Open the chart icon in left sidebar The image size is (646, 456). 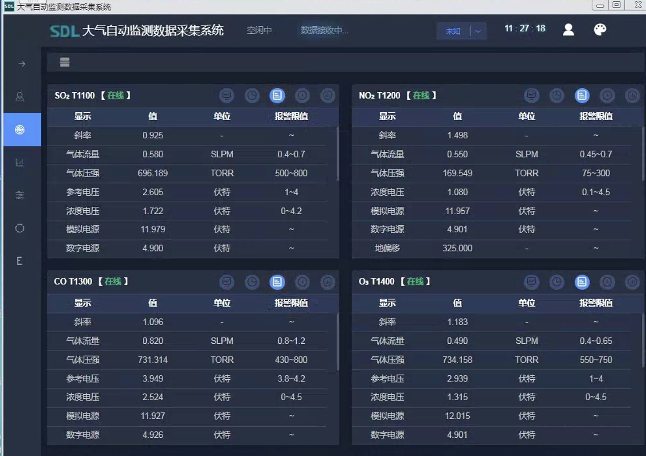[20, 162]
